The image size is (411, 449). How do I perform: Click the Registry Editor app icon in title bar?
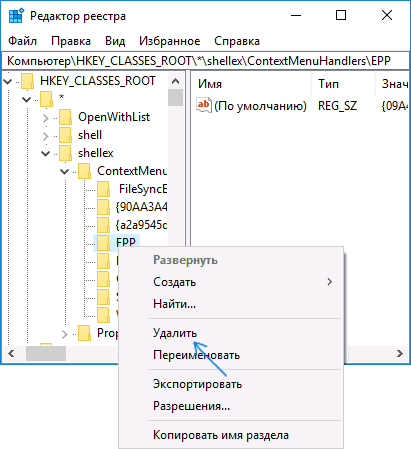(x=16, y=16)
